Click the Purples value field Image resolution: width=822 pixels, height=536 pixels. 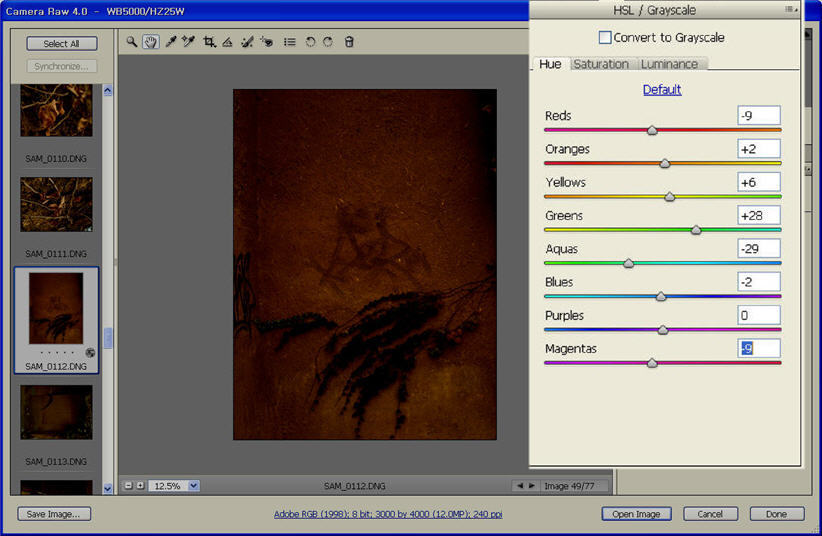coord(759,315)
